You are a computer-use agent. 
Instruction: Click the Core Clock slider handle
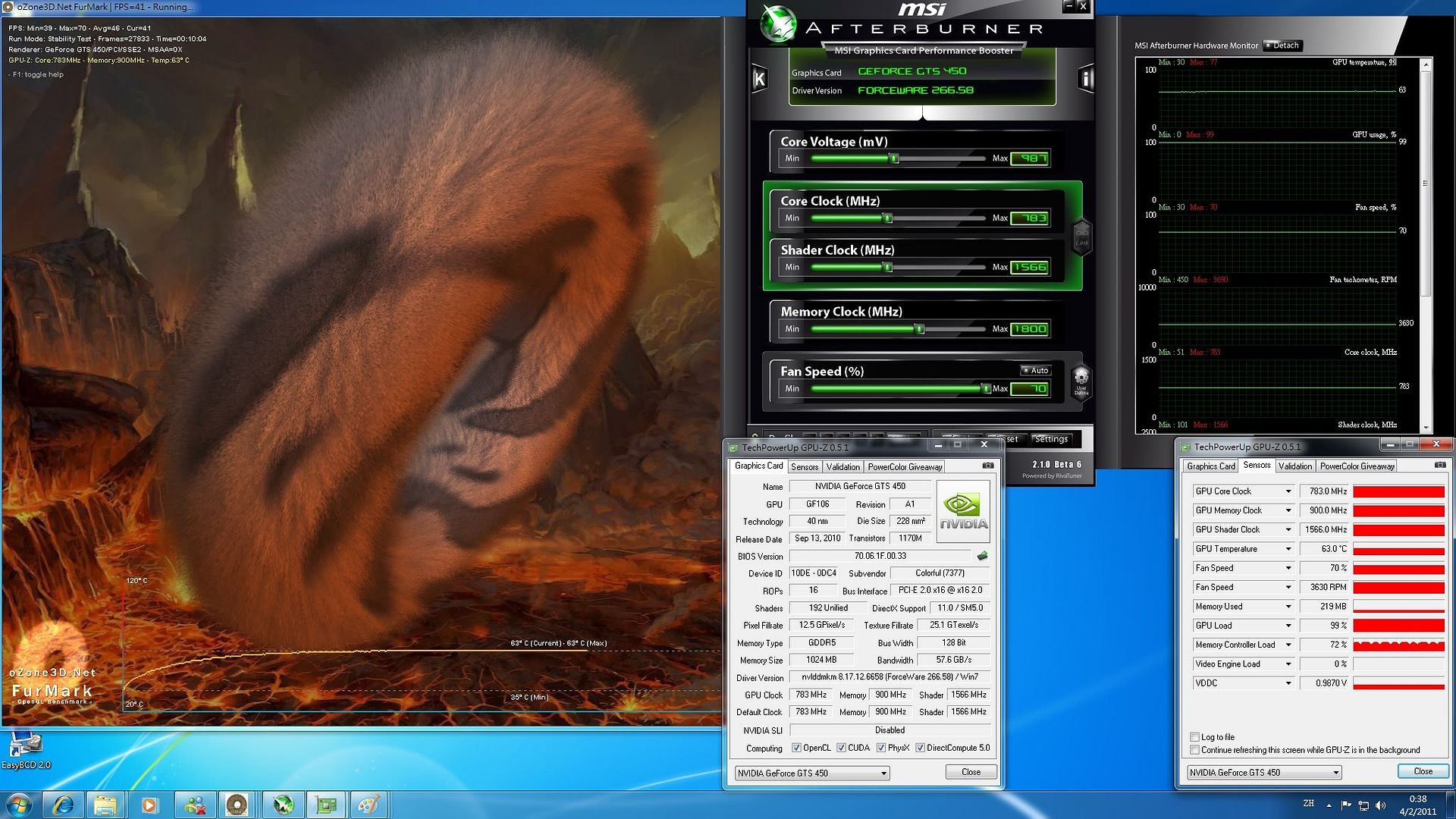coord(887,218)
